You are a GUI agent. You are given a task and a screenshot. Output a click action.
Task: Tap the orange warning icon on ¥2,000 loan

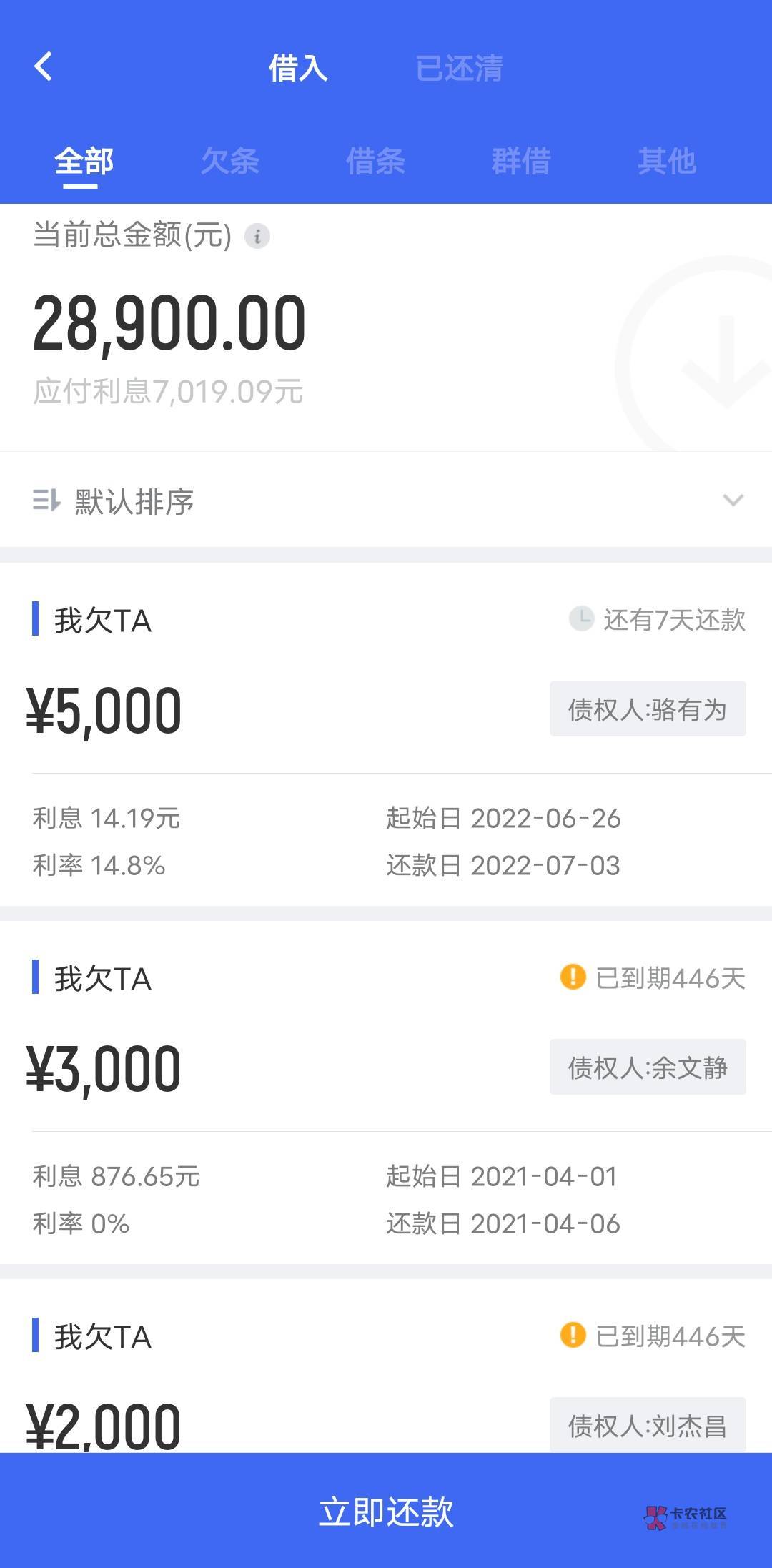[573, 1335]
